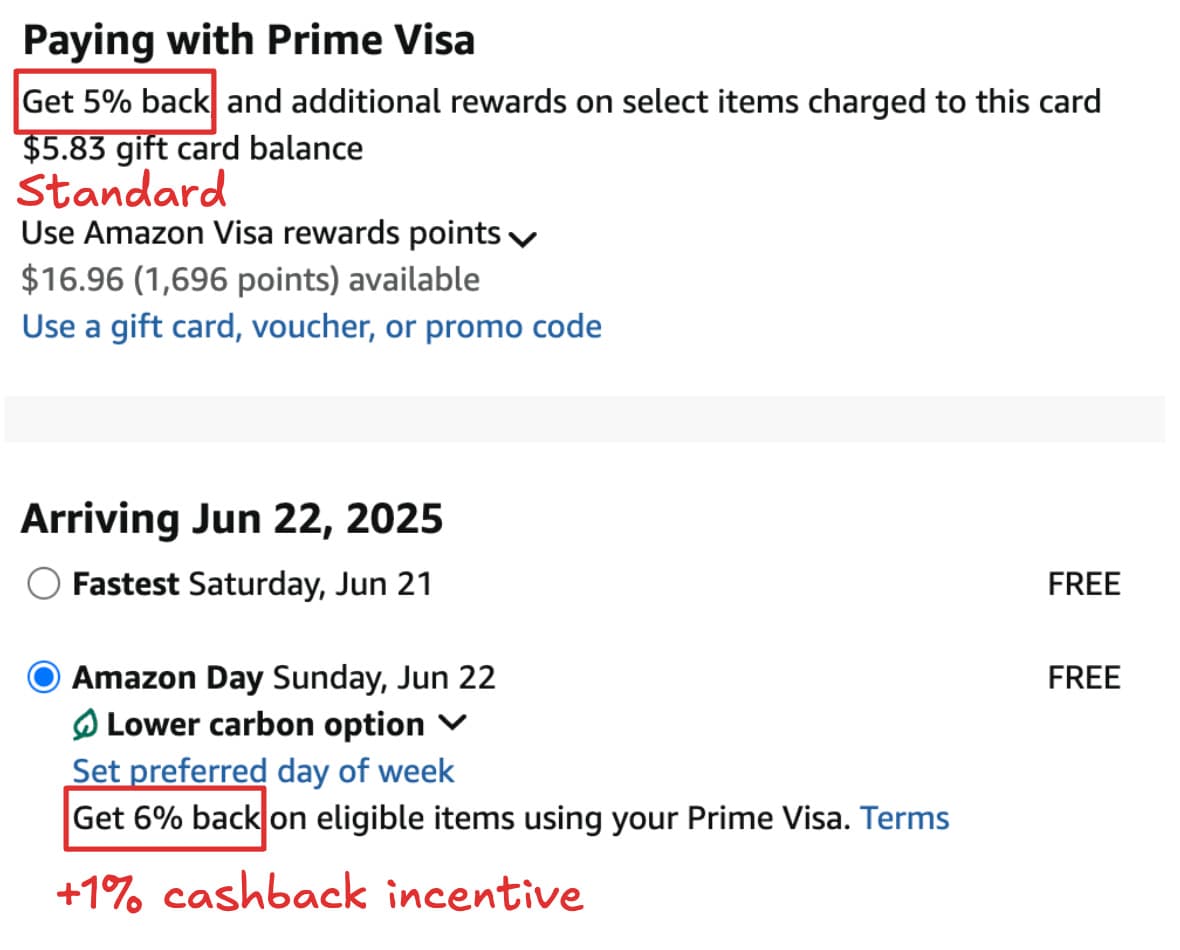Open the Set preferred day of week link
1180x950 pixels.
[x=263, y=772]
